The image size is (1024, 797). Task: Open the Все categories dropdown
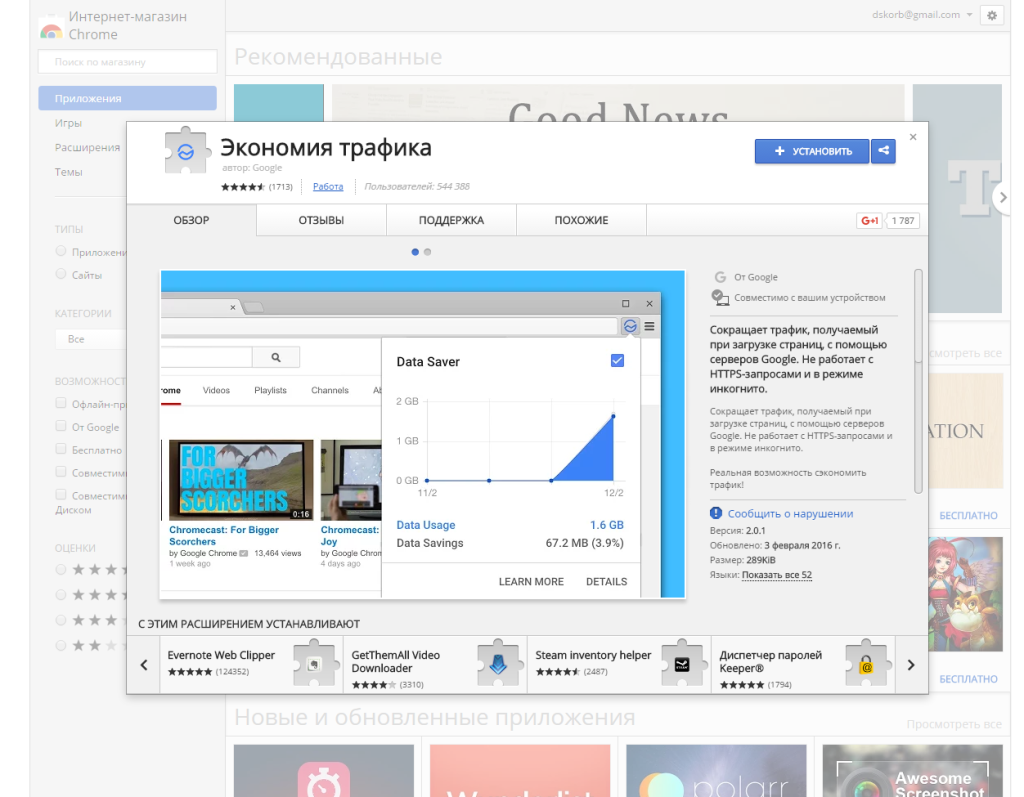tap(91, 339)
